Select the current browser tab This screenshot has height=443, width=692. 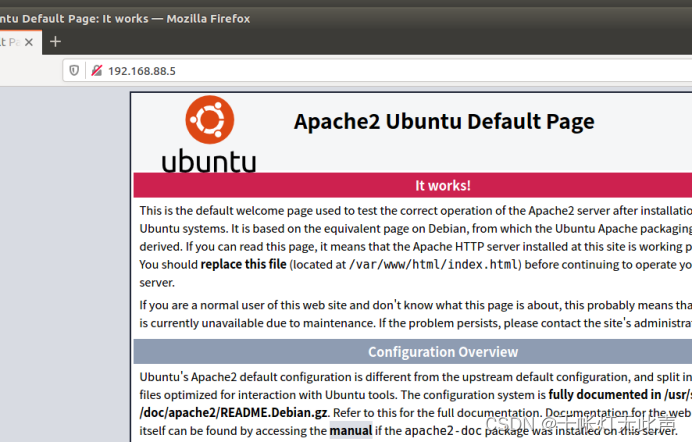[x=21, y=42]
